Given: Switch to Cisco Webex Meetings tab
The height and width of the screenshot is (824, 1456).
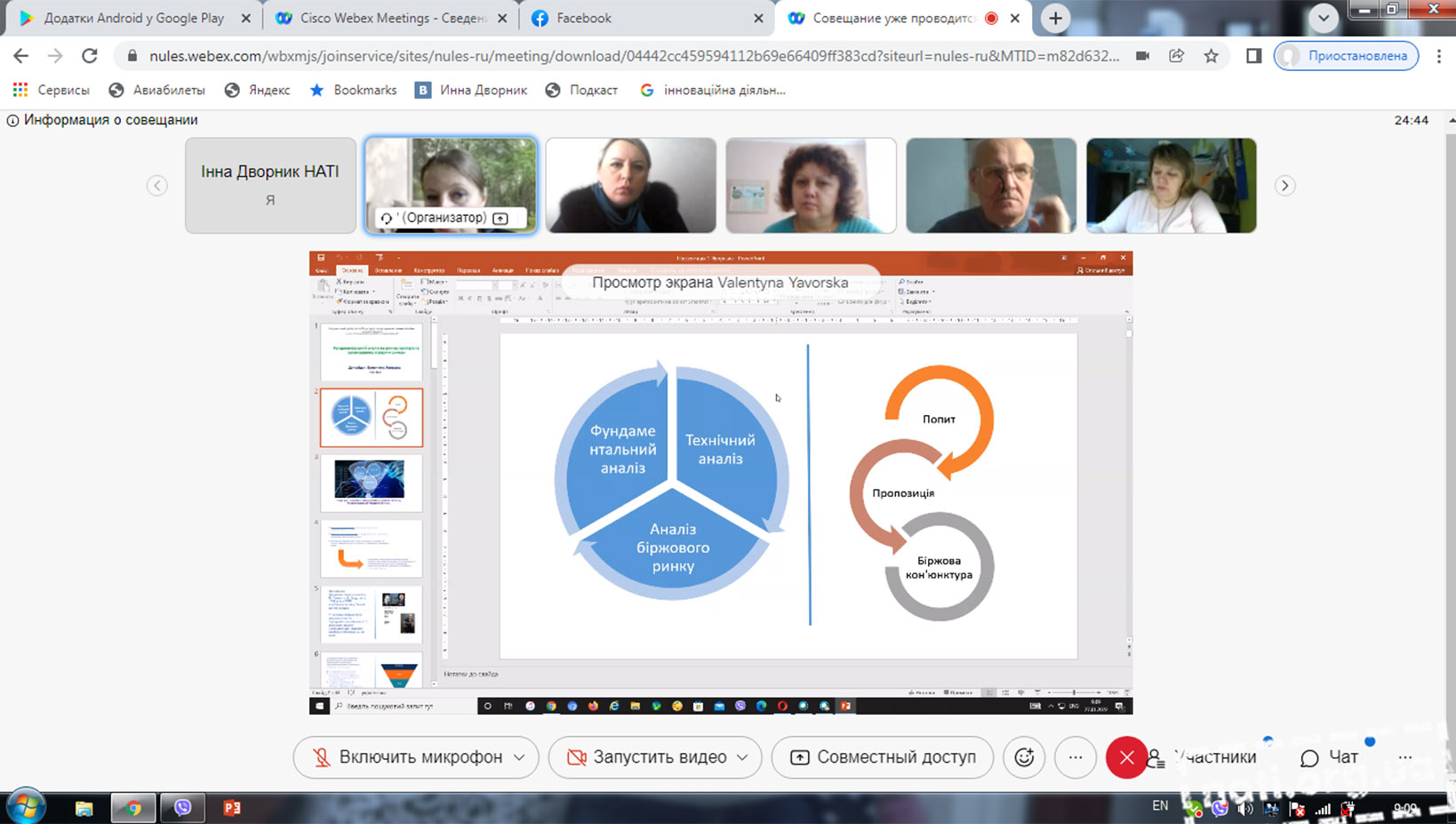Looking at the screenshot, I should 392,18.
